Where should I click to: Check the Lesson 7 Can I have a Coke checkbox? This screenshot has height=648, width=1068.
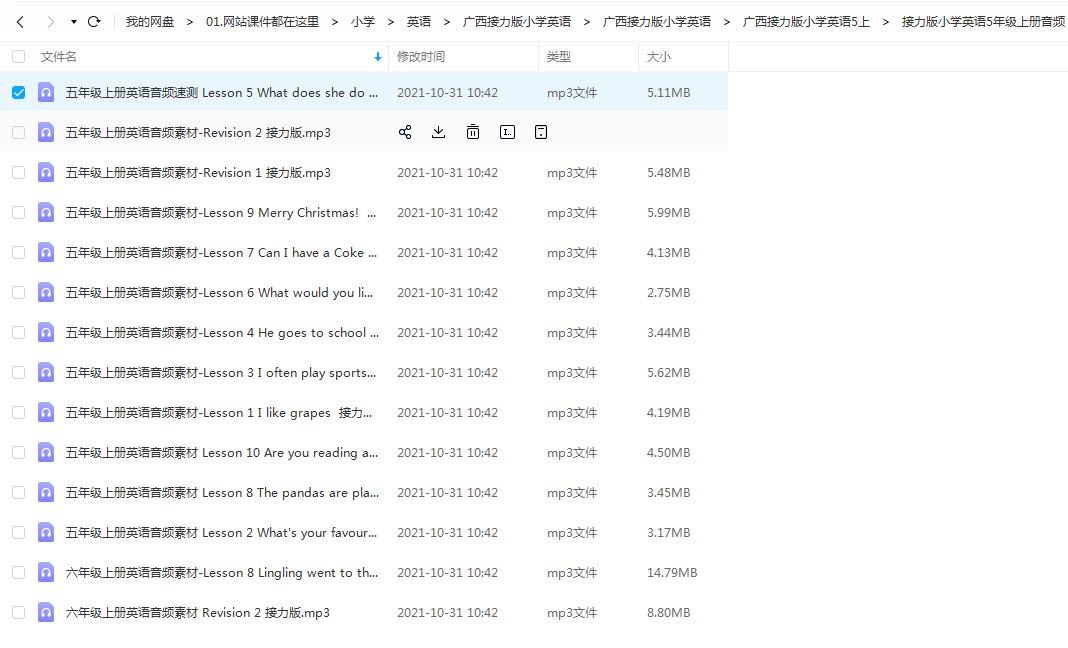[x=18, y=253]
